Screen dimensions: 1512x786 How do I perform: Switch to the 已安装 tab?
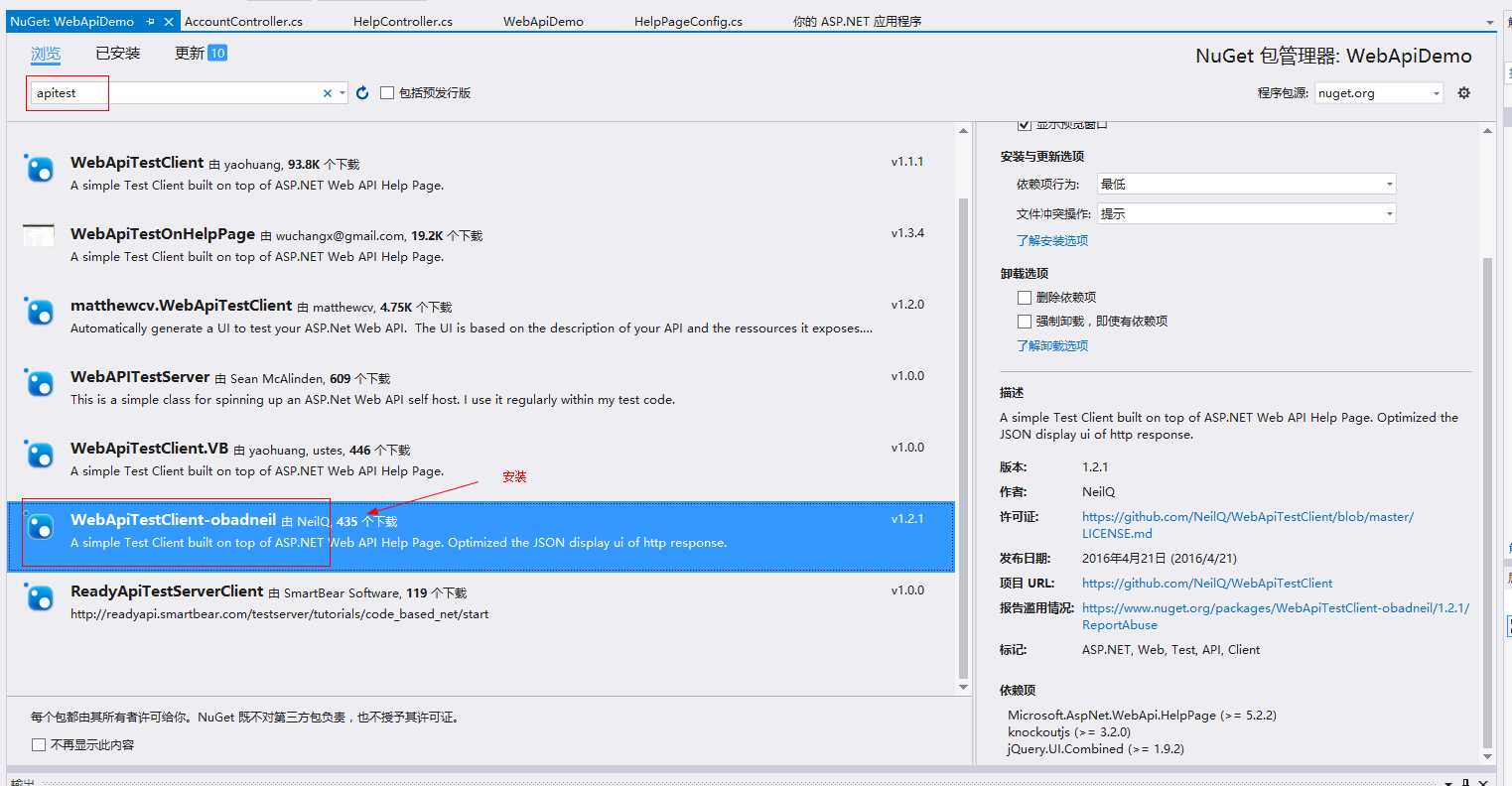click(118, 54)
